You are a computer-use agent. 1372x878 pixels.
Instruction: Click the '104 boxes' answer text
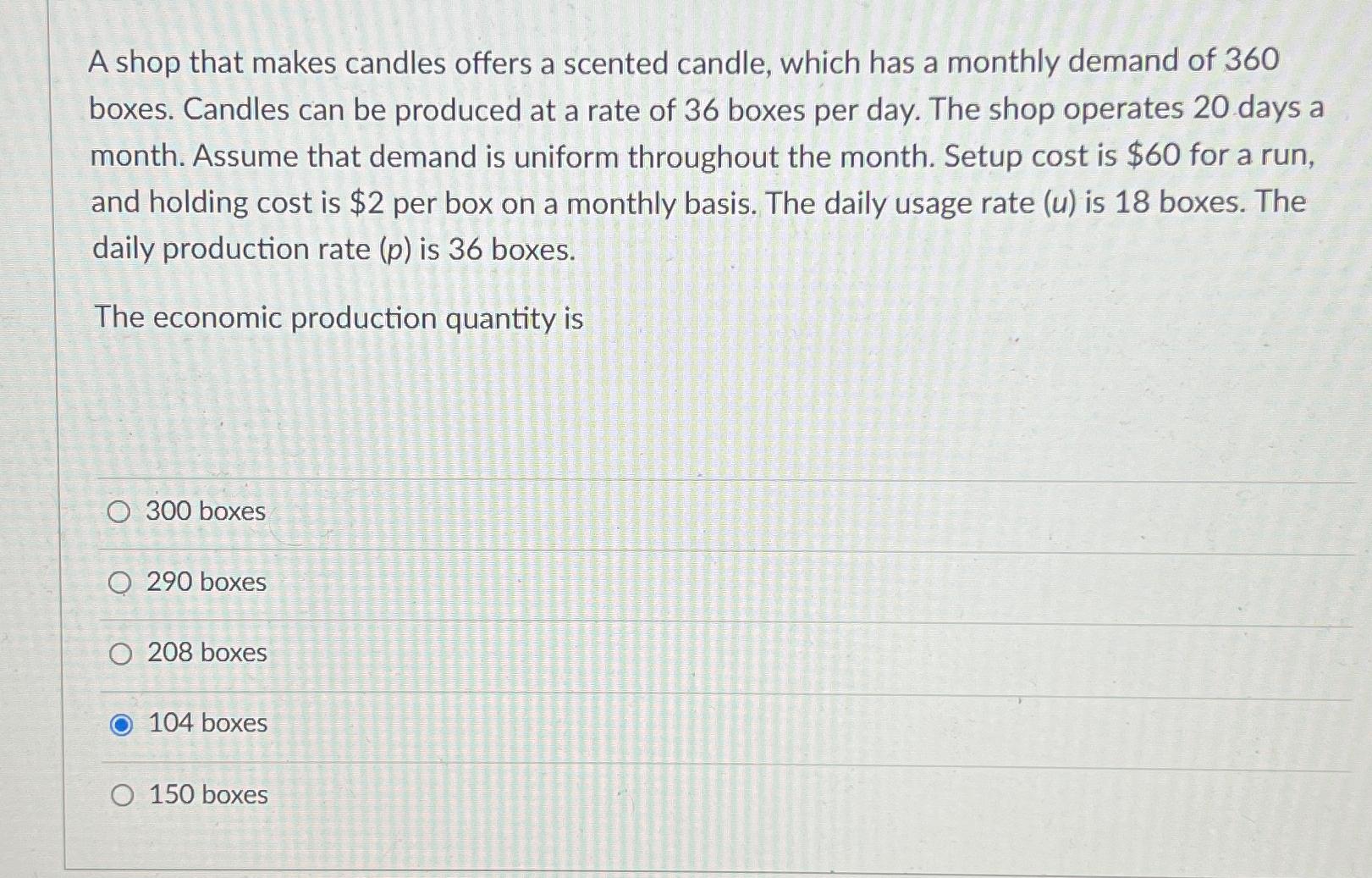coord(208,722)
